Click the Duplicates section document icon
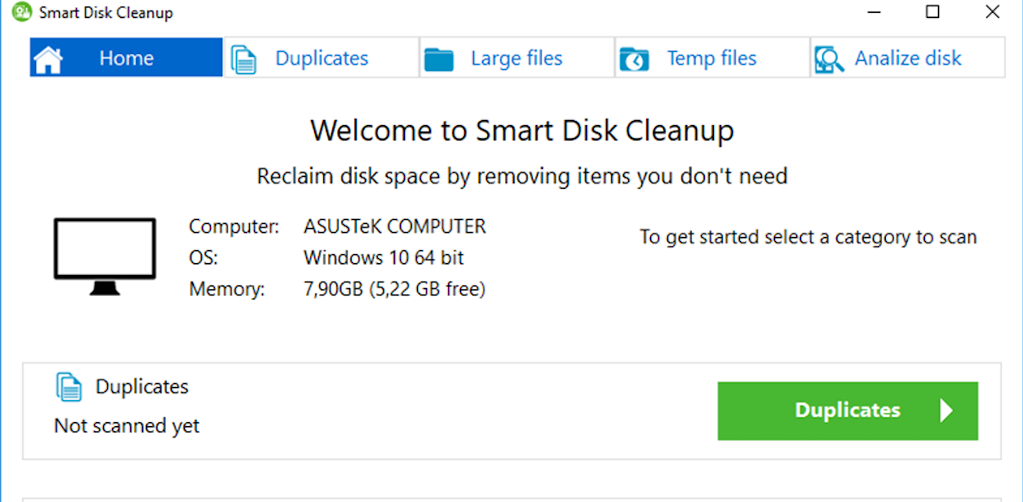 [69, 386]
